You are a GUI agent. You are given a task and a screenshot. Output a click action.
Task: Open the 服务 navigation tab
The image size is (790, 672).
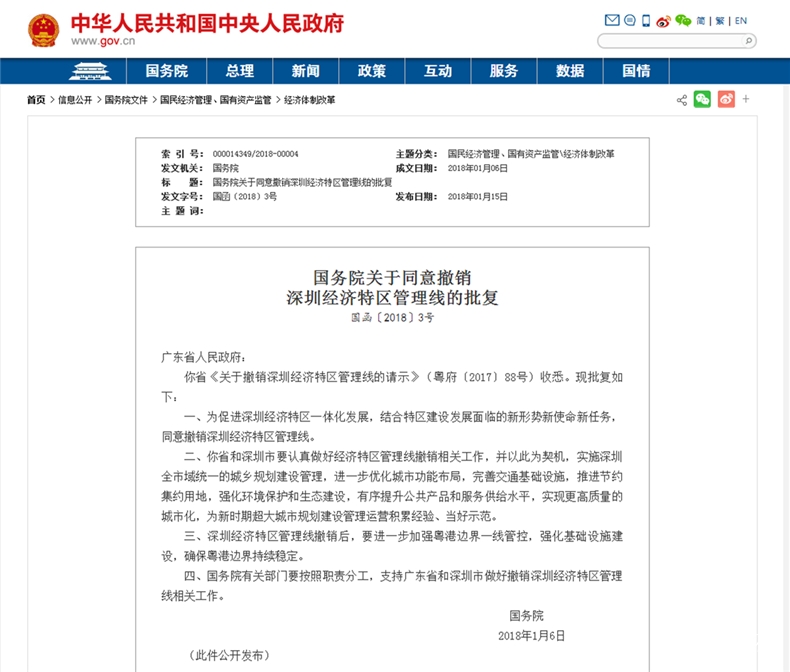[504, 71]
